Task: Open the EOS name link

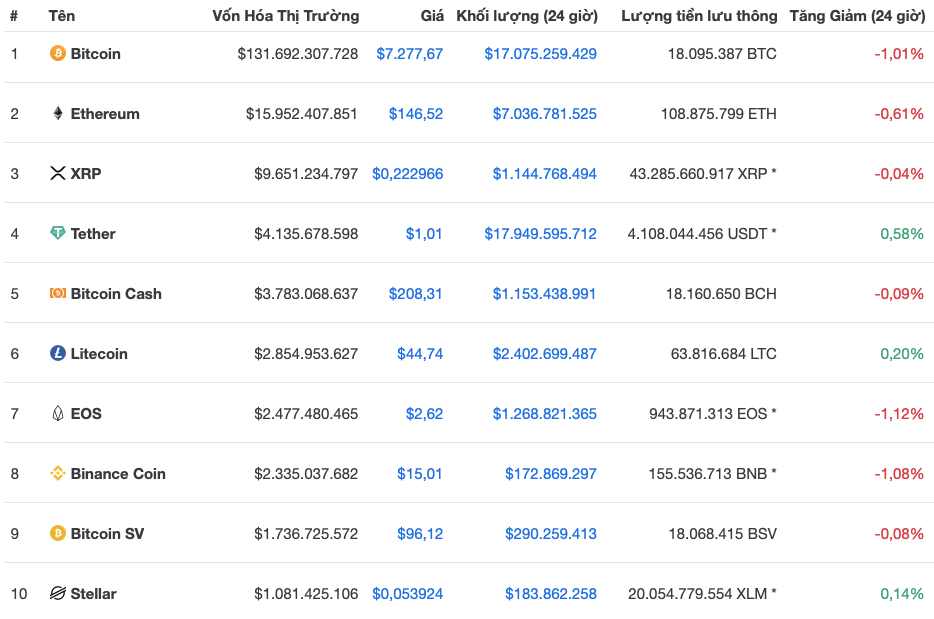Action: 86,413
